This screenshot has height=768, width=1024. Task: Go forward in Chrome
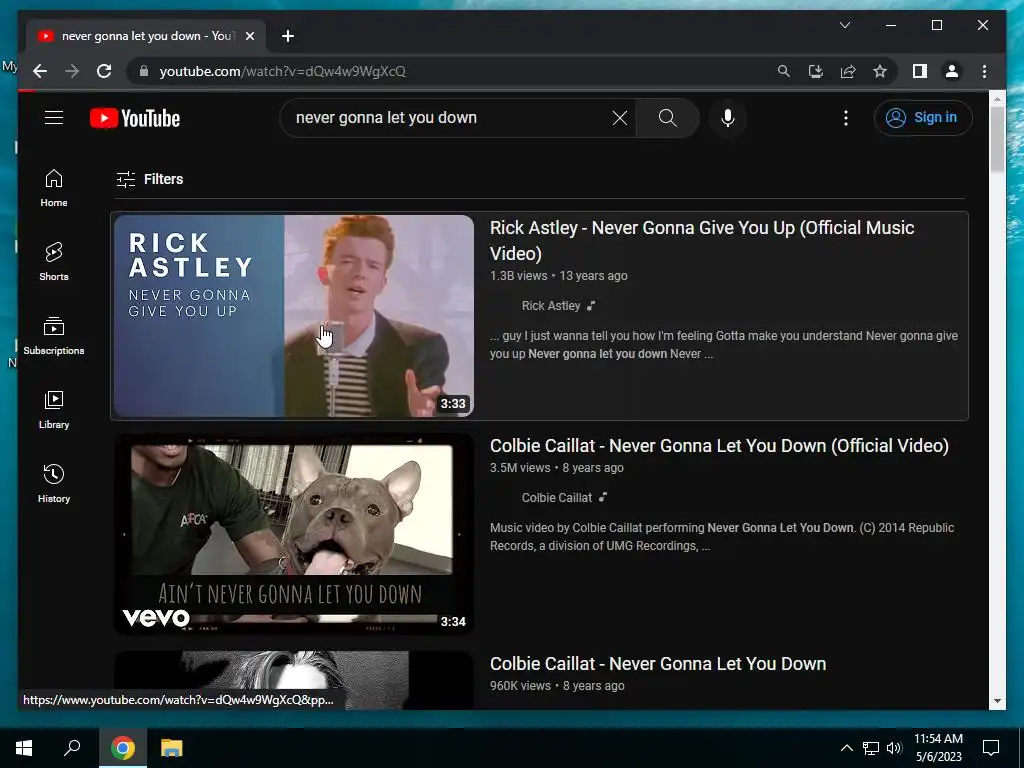(72, 71)
